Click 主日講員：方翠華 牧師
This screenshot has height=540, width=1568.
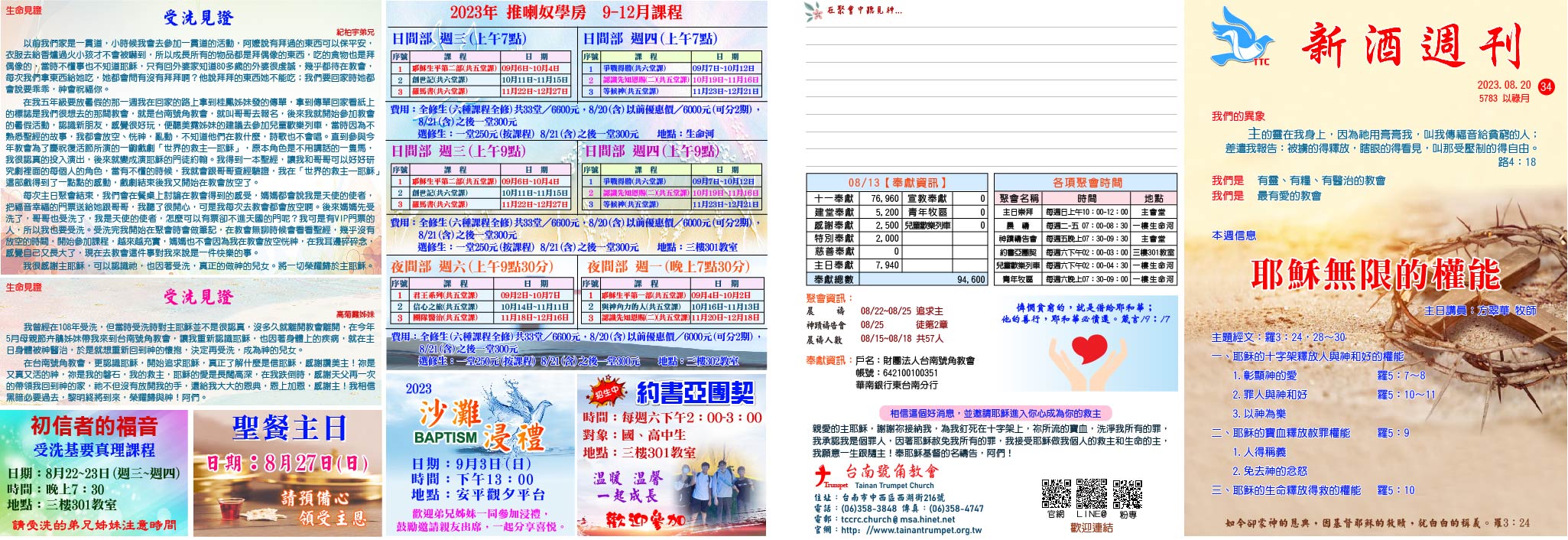[1481, 311]
